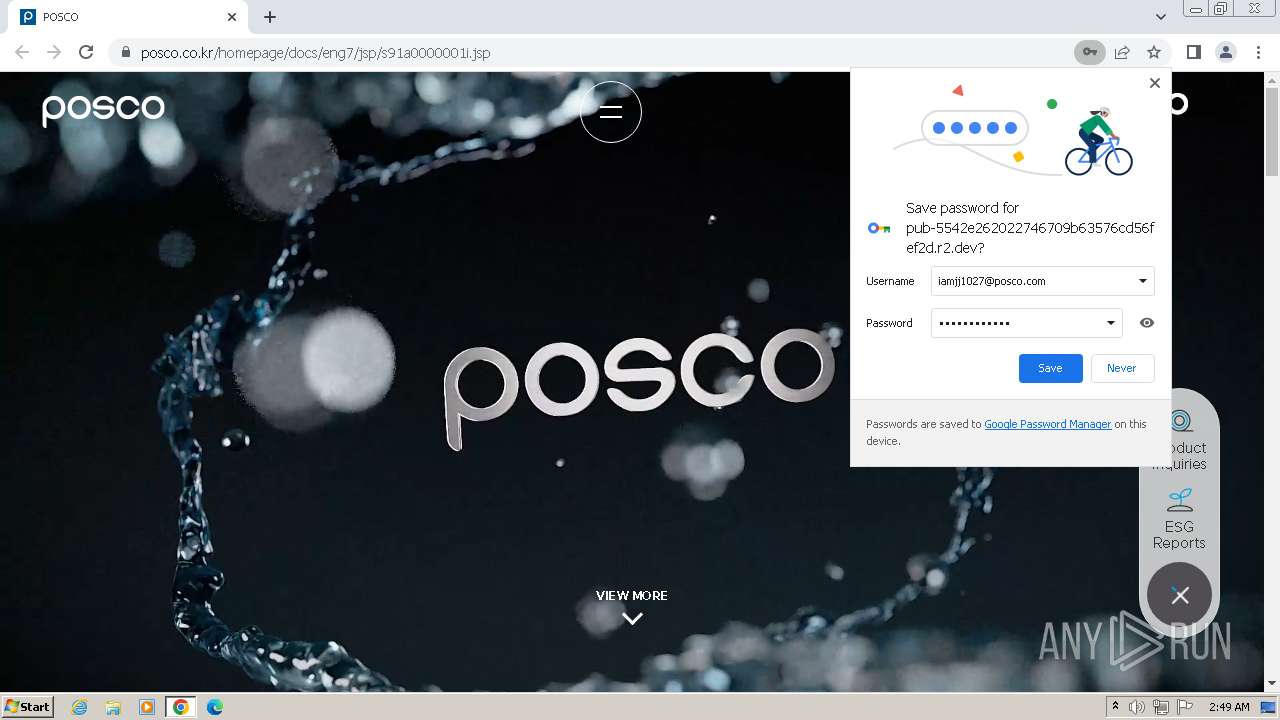Switch to Chrome in taskbar

(x=181, y=707)
